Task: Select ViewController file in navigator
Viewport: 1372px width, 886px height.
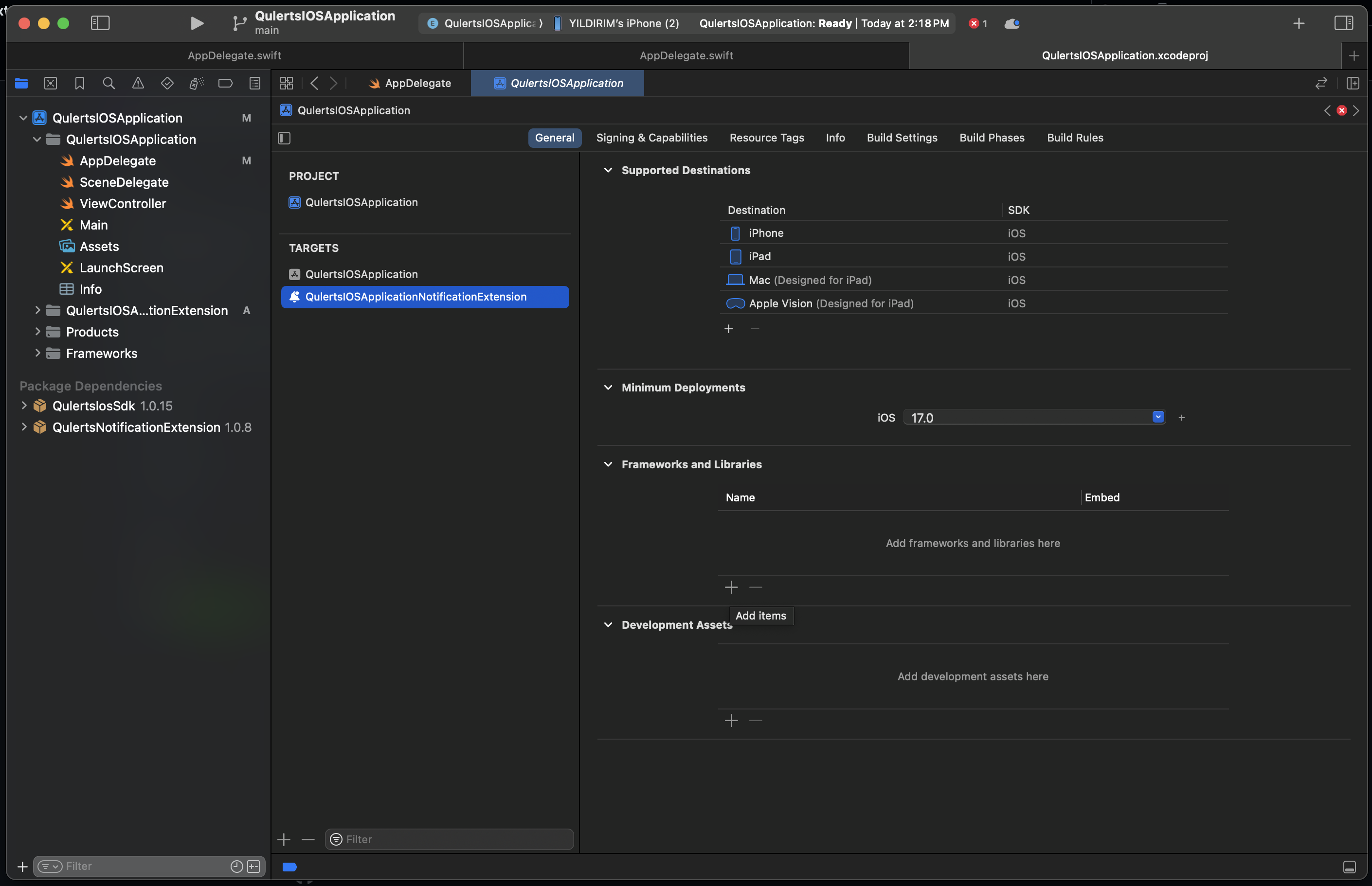Action: click(x=123, y=204)
